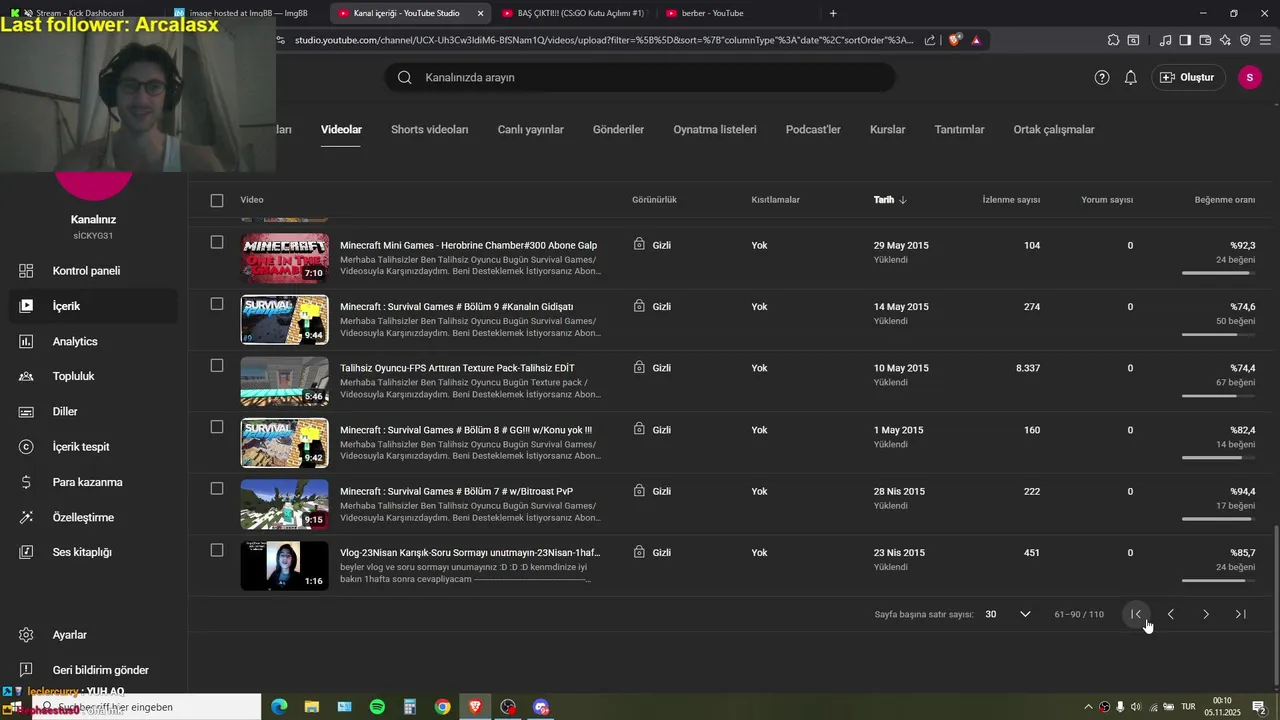Open Ses kitaplığı audio library
This screenshot has width=1280, height=720.
coord(94,552)
